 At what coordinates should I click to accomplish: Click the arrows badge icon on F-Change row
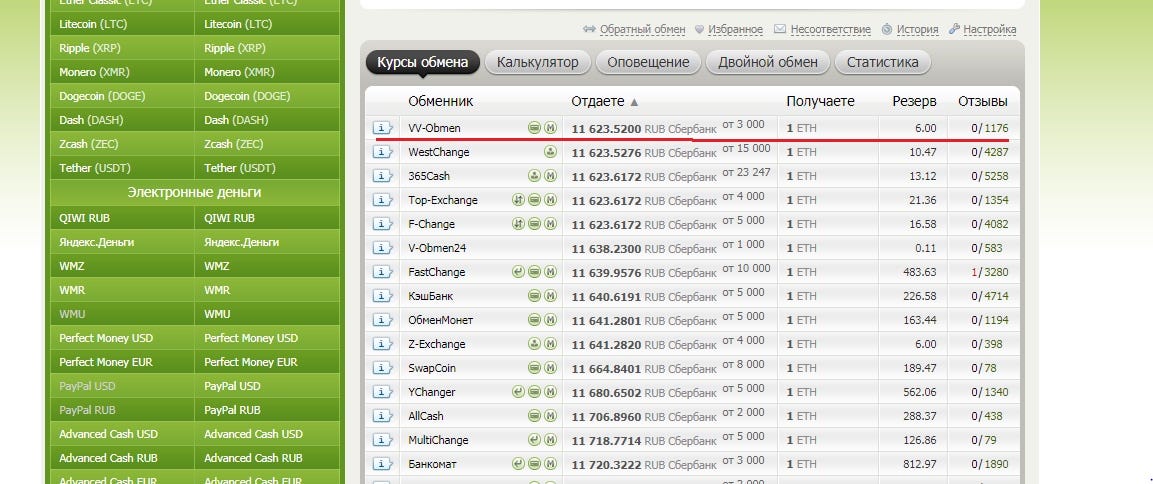tap(518, 224)
